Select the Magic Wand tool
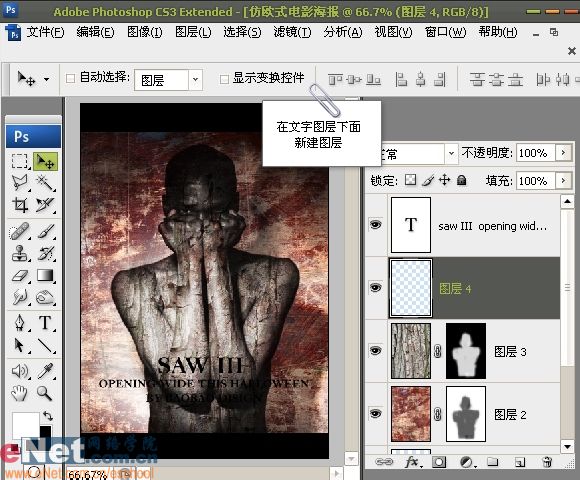The height and width of the screenshot is (480, 580). [x=45, y=182]
